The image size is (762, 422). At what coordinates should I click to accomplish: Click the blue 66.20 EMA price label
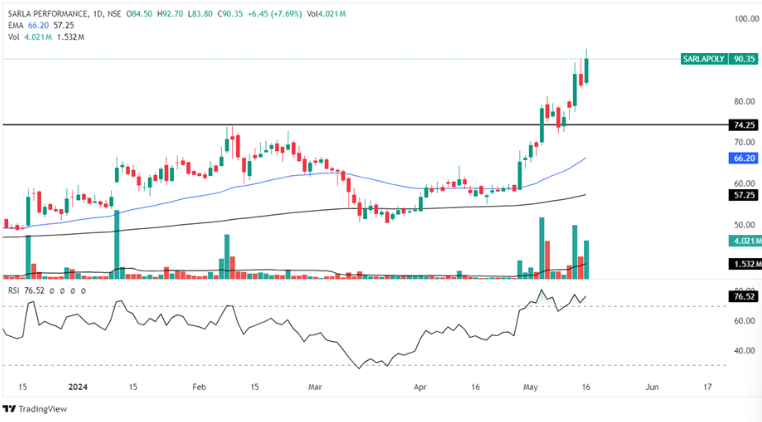pyautogui.click(x=743, y=158)
